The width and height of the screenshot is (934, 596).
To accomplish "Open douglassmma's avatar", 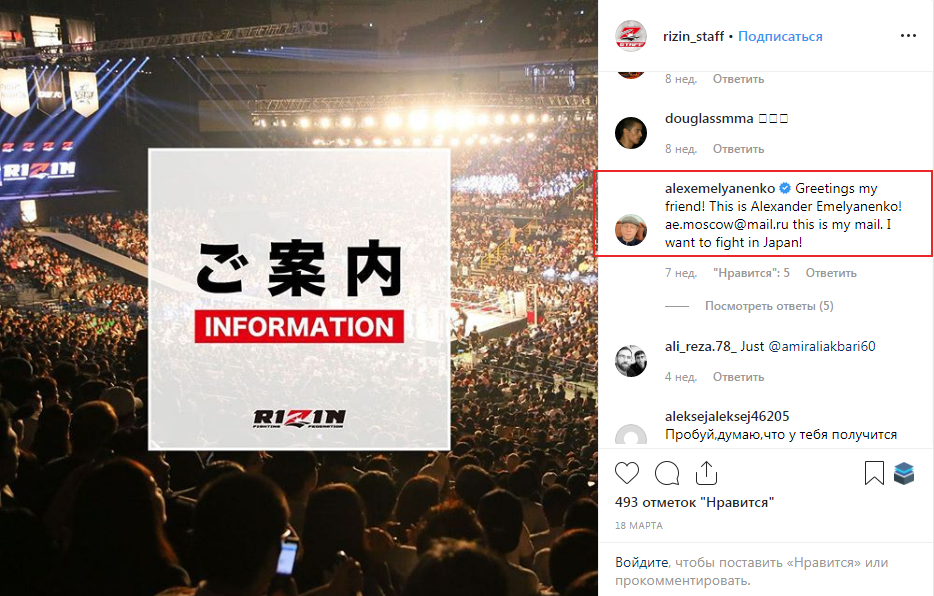I will pyautogui.click(x=631, y=132).
